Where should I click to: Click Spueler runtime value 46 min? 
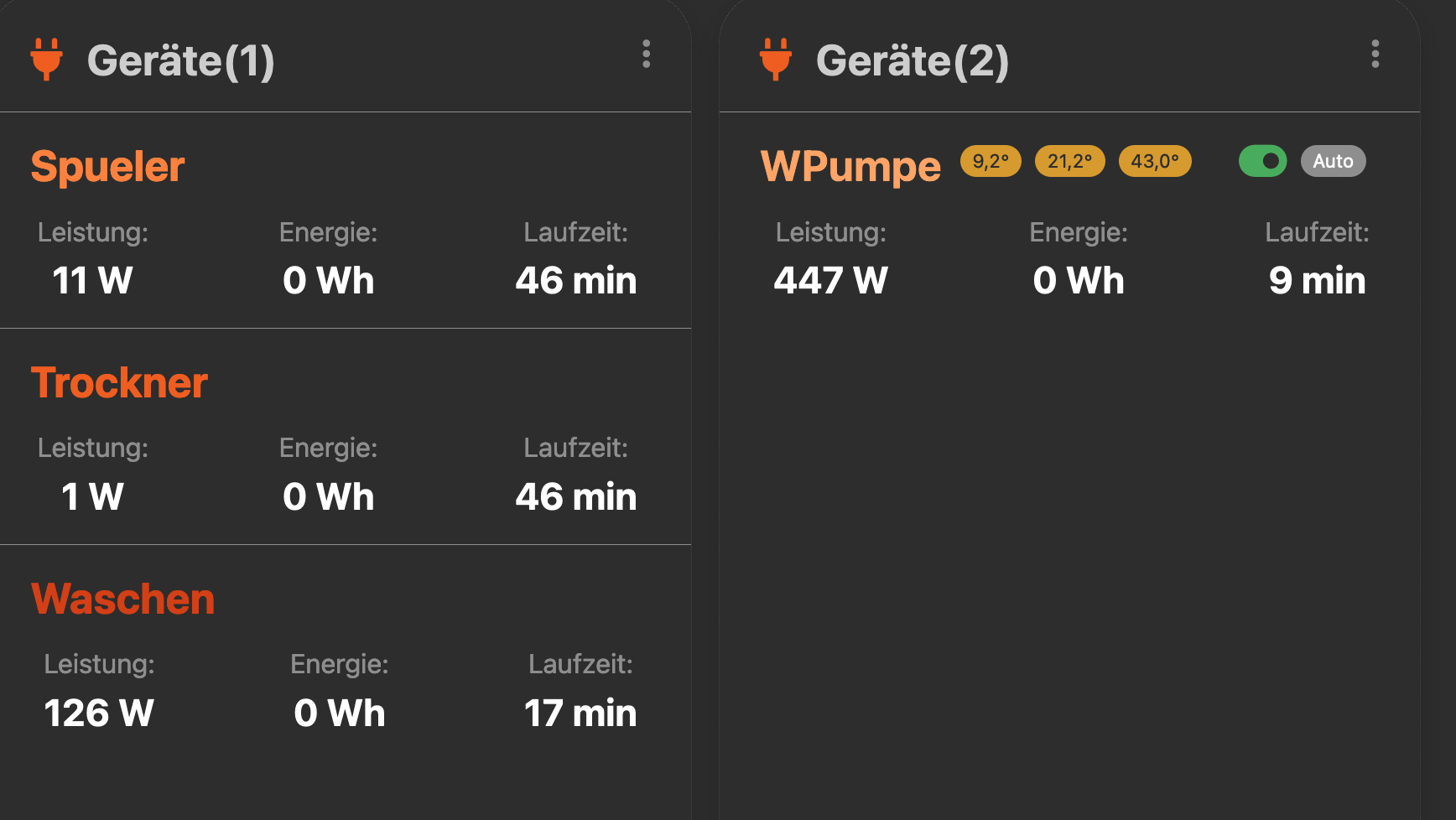[575, 280]
